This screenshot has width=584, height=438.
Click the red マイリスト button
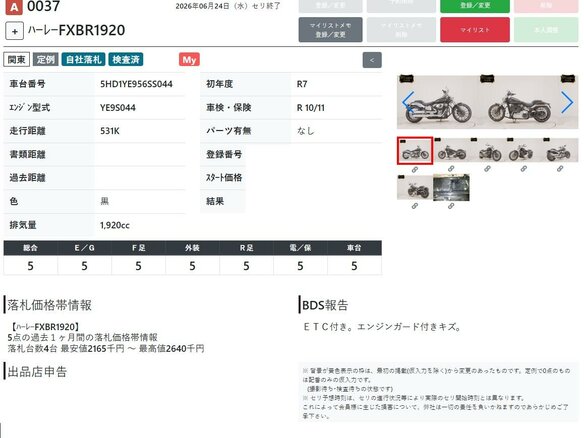475,30
